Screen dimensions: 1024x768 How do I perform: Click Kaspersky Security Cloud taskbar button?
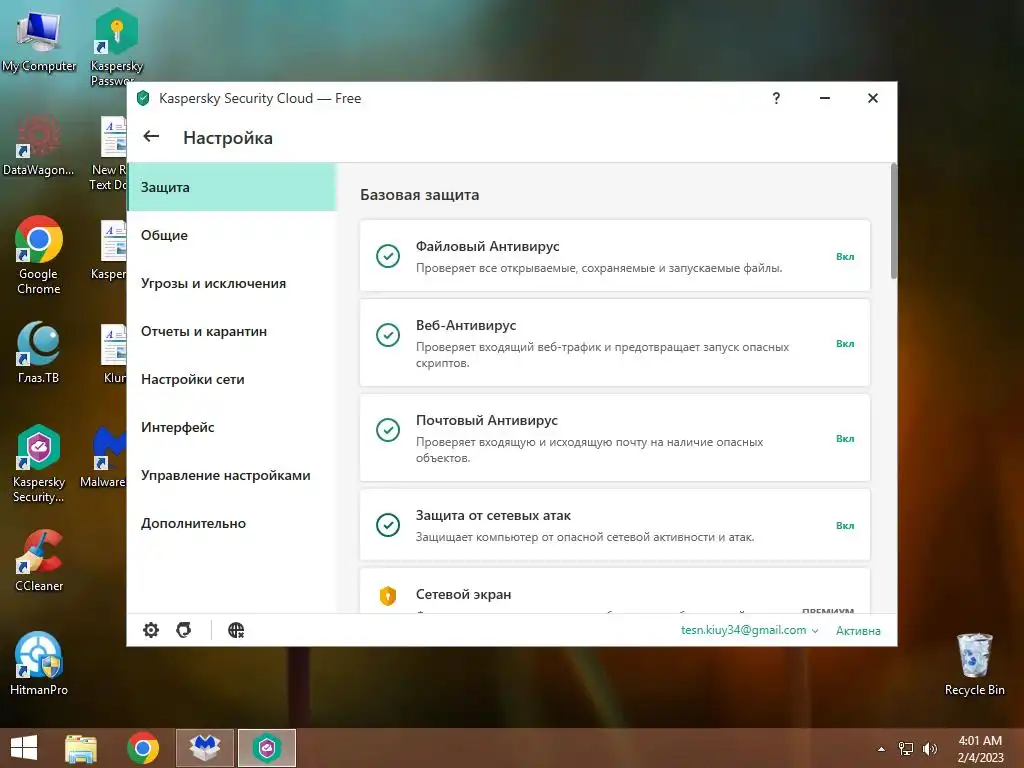266,748
